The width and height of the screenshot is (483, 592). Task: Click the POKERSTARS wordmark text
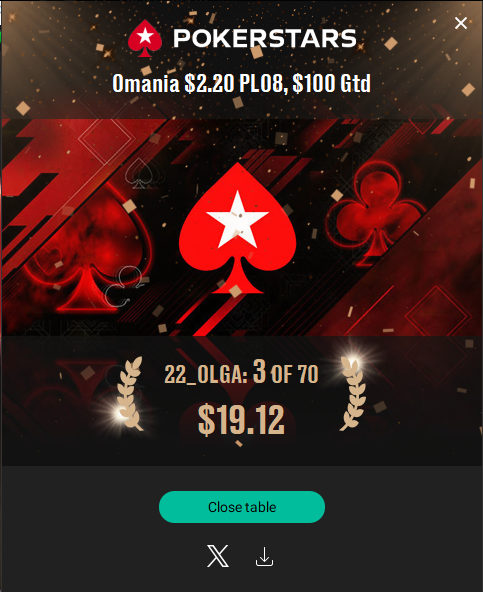265,39
